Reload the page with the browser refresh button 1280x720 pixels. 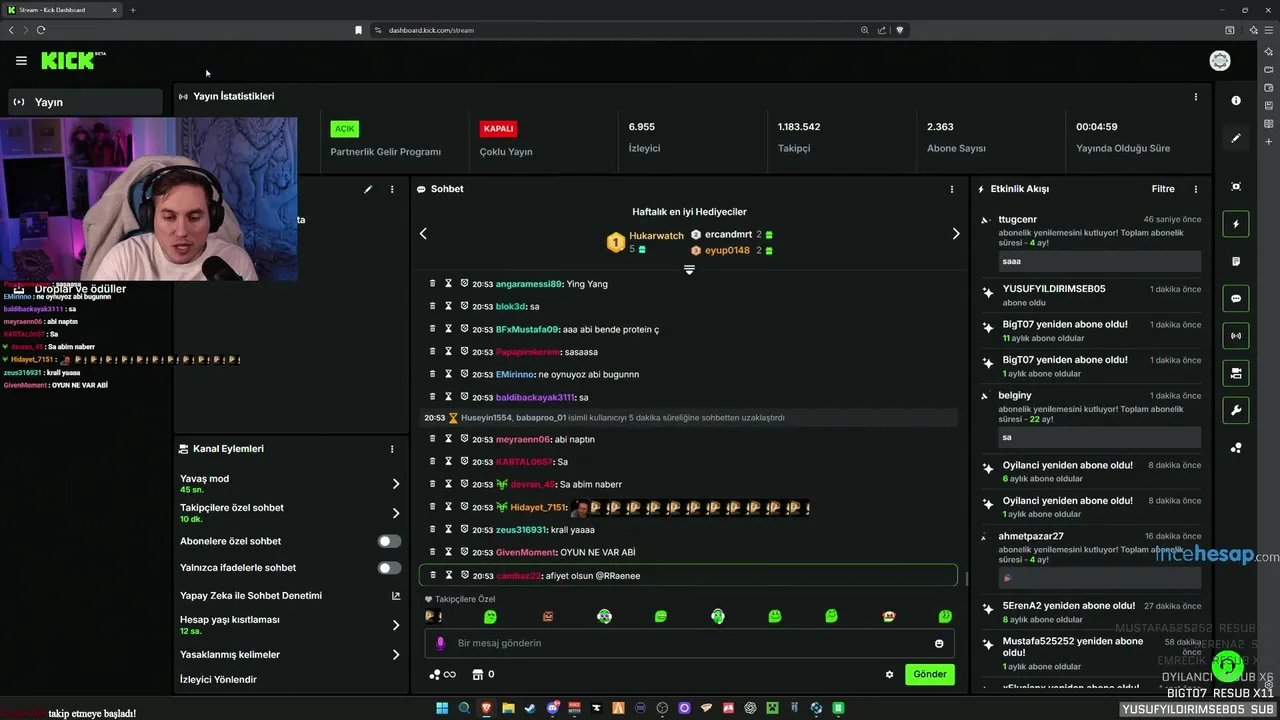coord(41,30)
